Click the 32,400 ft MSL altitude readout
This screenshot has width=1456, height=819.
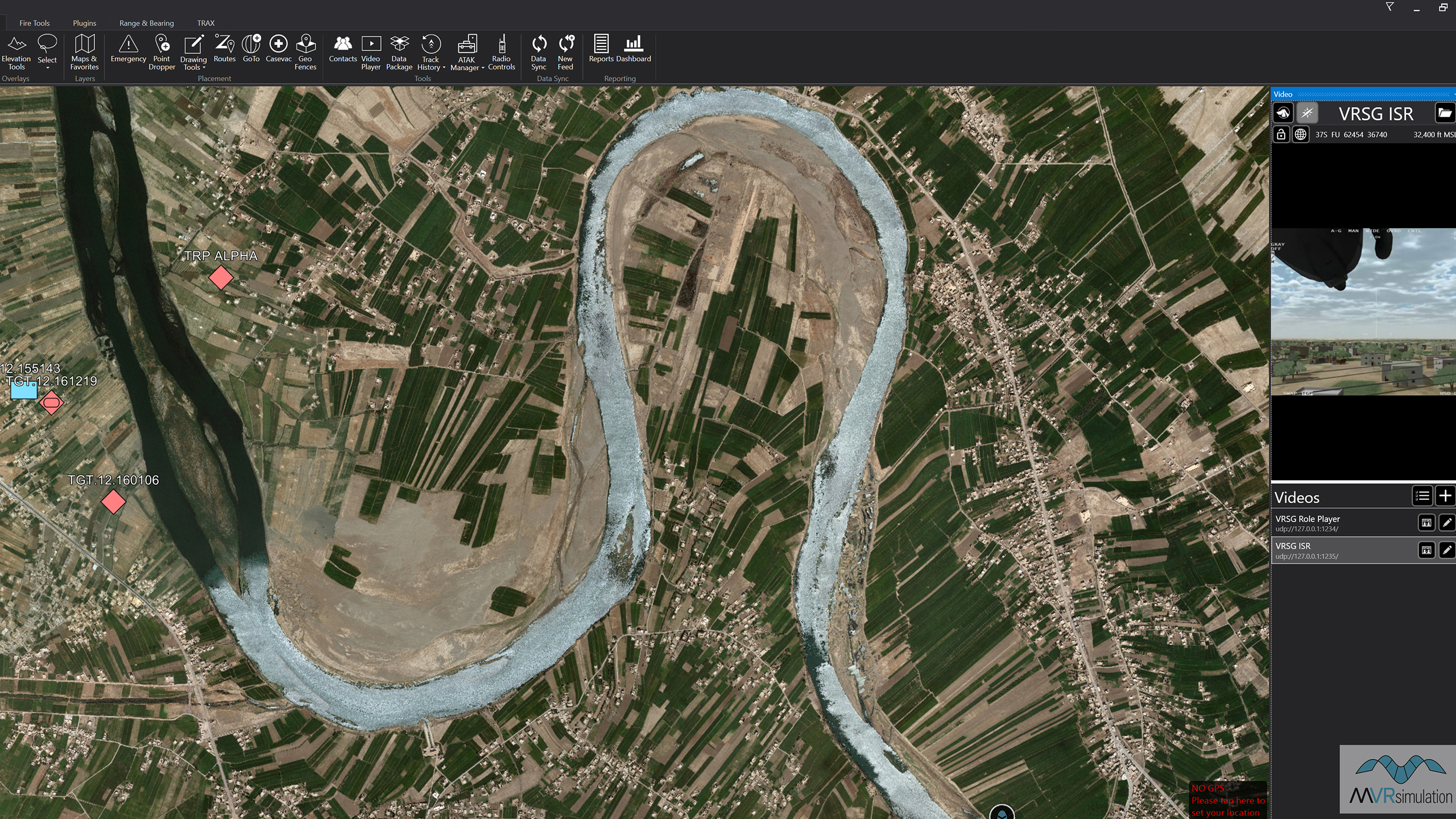click(x=1434, y=135)
